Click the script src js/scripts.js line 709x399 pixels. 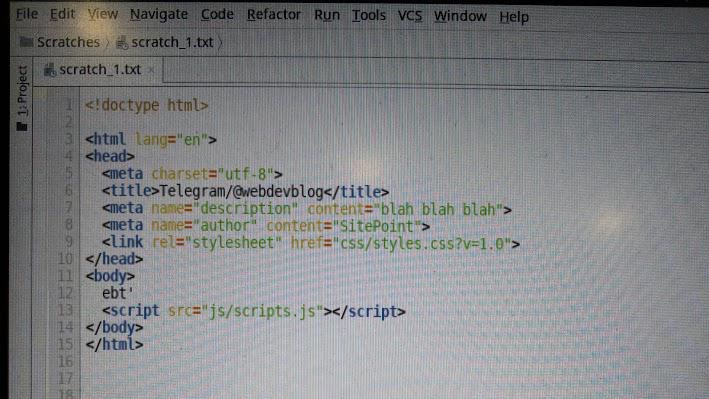[x=254, y=311]
